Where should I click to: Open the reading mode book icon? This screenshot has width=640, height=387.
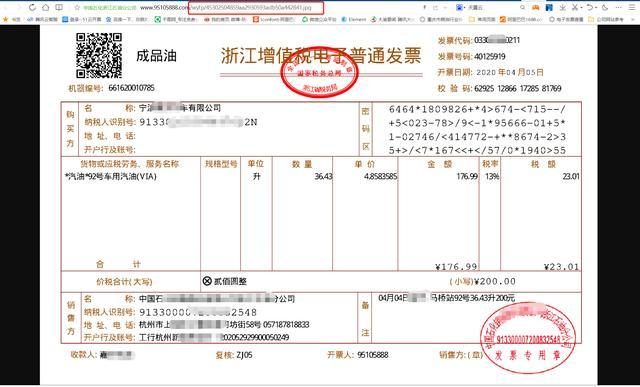click(59, 7)
